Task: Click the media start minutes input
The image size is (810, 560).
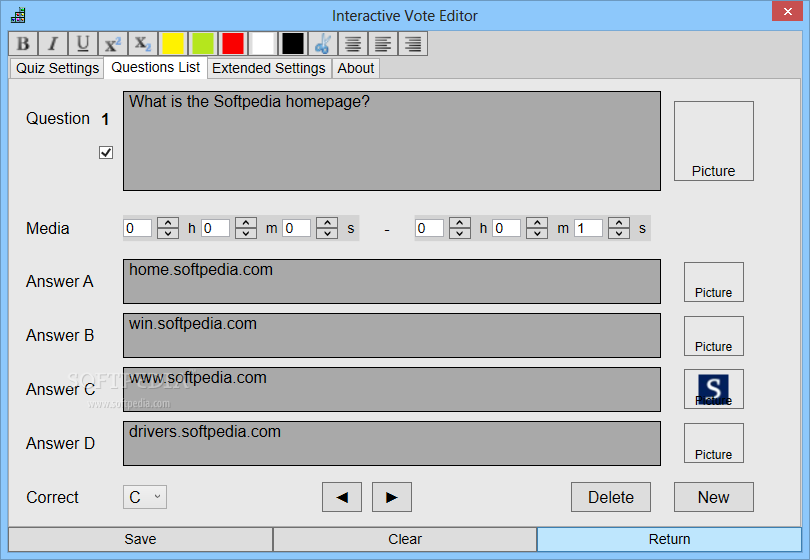Action: click(215, 228)
